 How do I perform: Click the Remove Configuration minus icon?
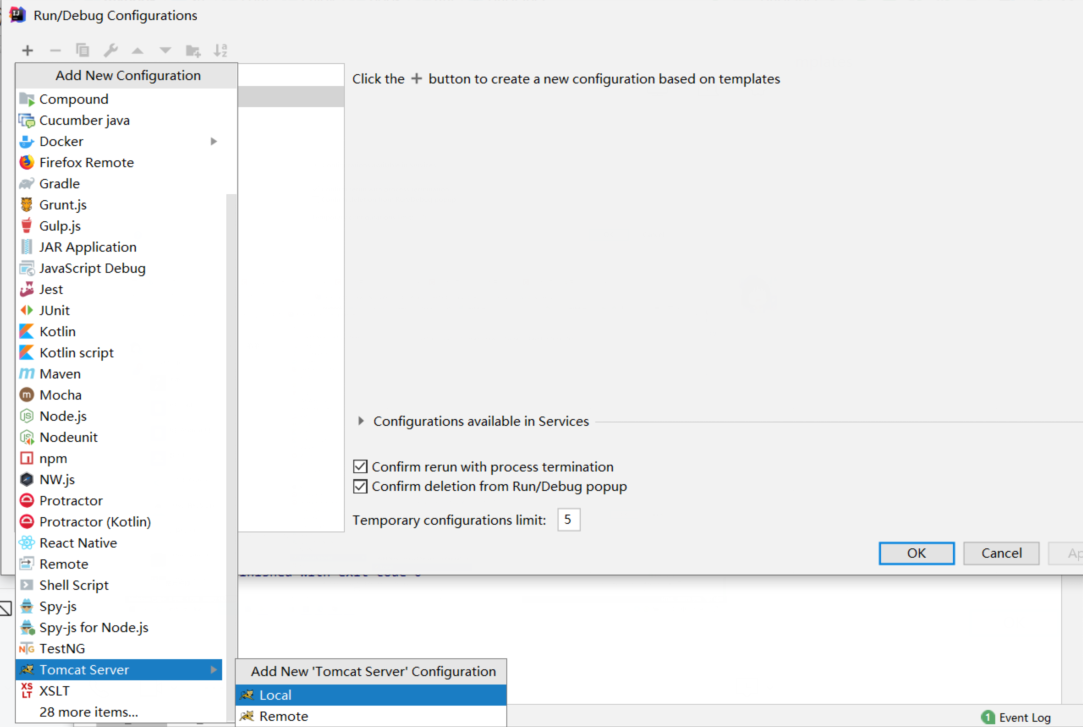click(55, 50)
